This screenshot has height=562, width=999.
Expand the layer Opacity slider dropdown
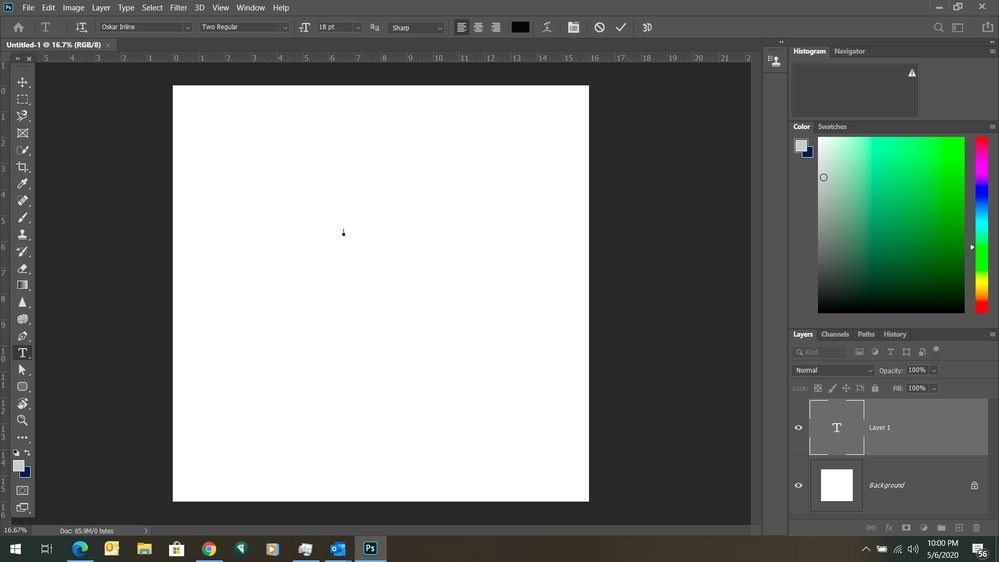[x=934, y=370]
